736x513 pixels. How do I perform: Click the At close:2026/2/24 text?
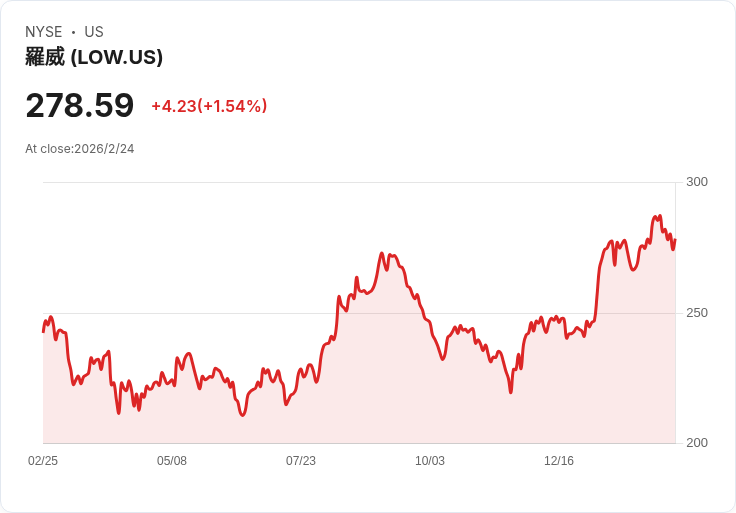(x=80, y=149)
